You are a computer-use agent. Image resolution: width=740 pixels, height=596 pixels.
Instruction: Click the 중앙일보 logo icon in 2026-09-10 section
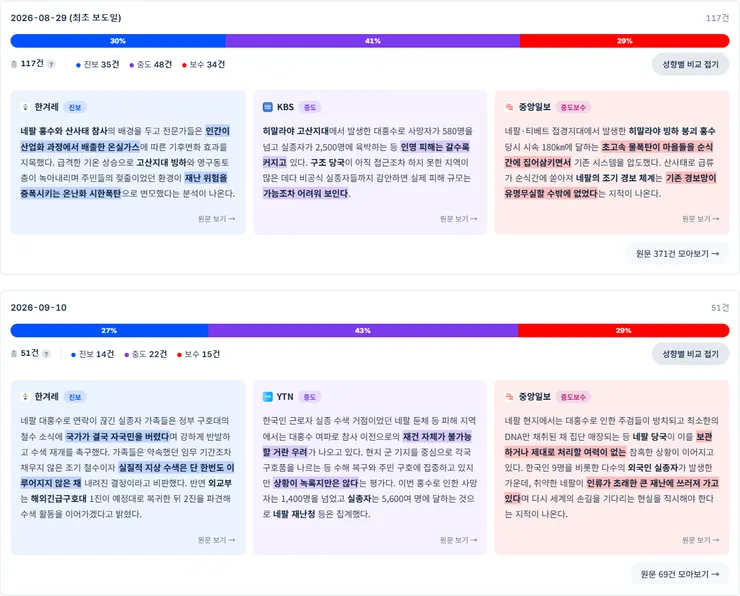click(x=509, y=397)
